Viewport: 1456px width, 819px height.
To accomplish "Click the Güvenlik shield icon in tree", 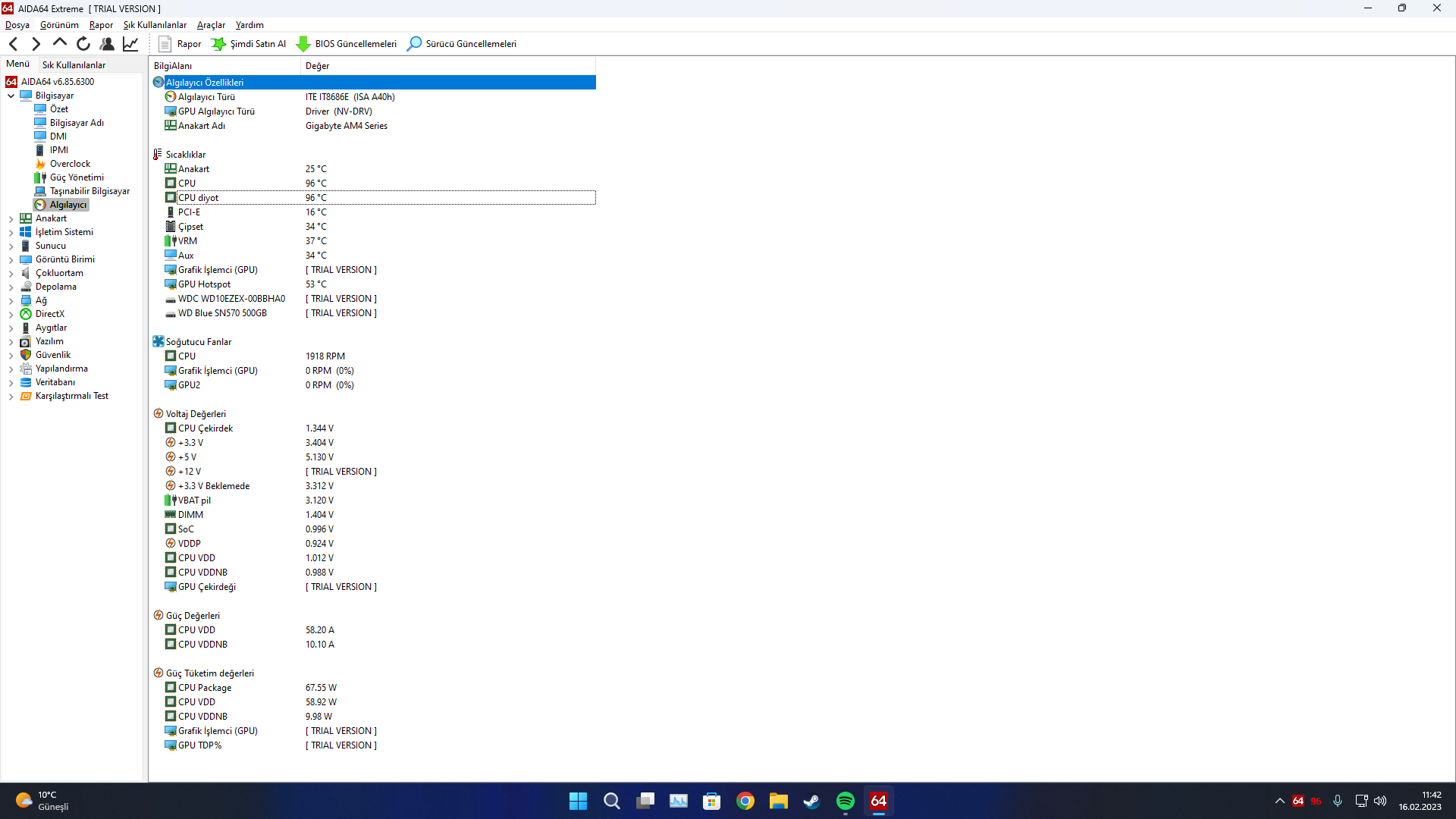I will 26,355.
